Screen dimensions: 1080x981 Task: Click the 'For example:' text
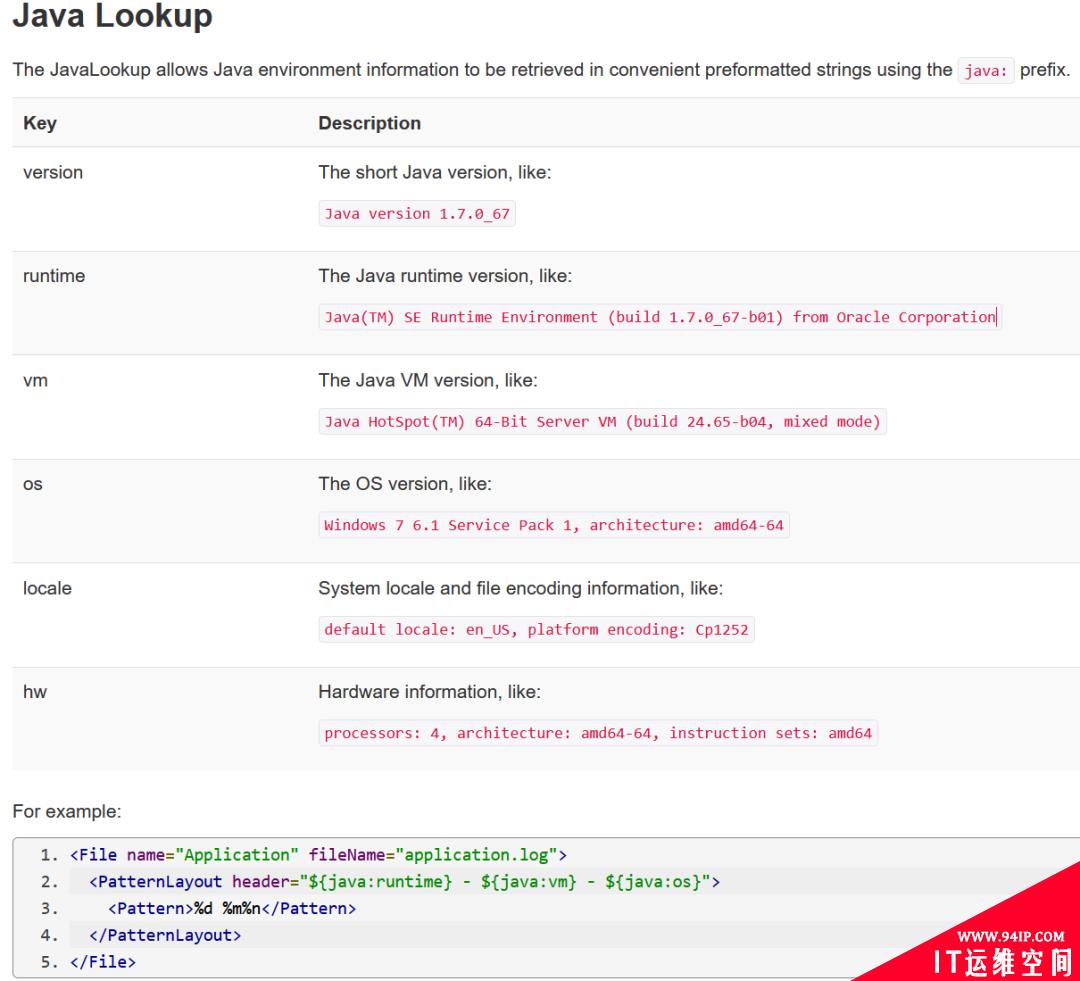pos(67,812)
